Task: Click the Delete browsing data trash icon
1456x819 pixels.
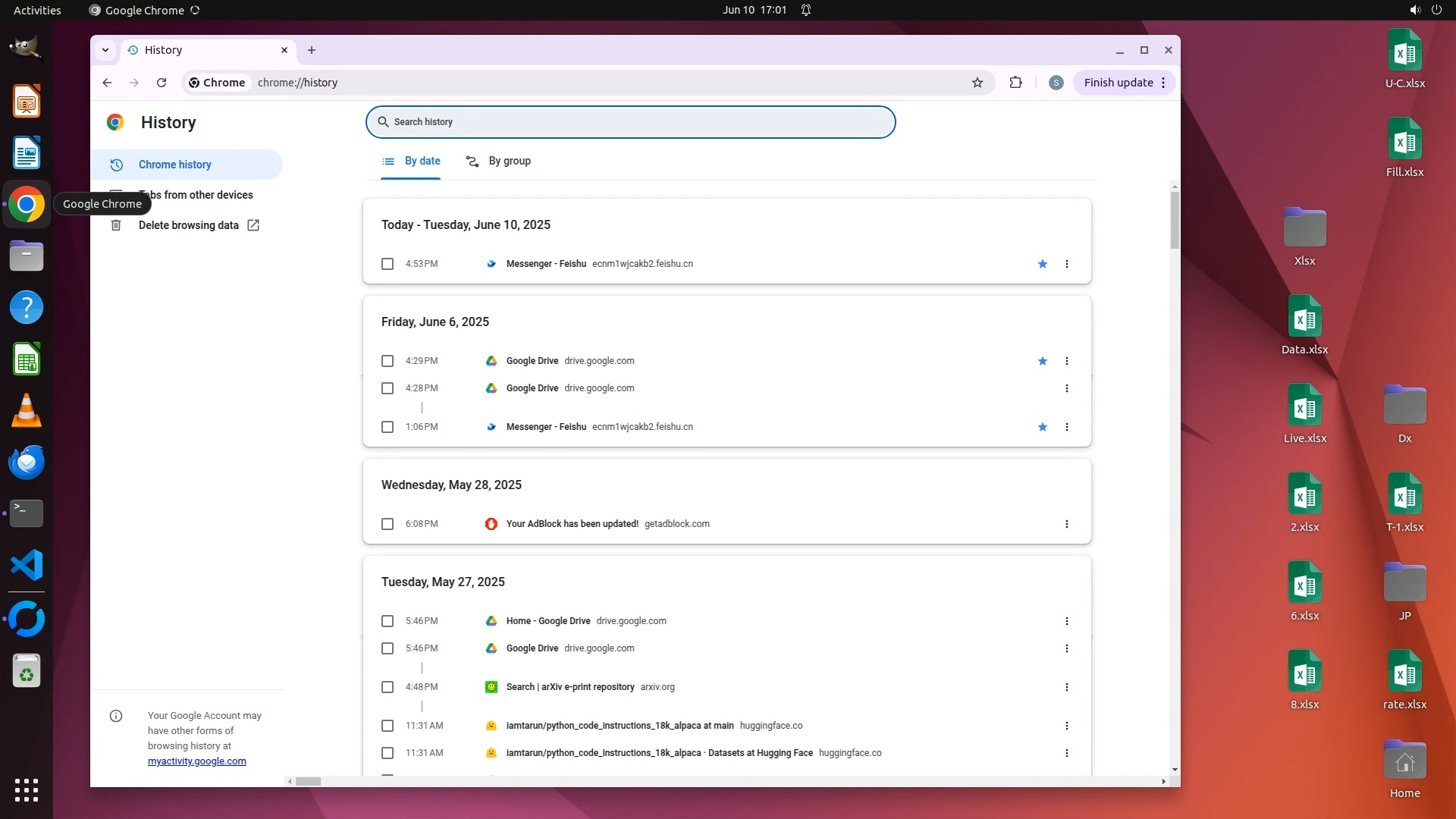Action: [116, 225]
